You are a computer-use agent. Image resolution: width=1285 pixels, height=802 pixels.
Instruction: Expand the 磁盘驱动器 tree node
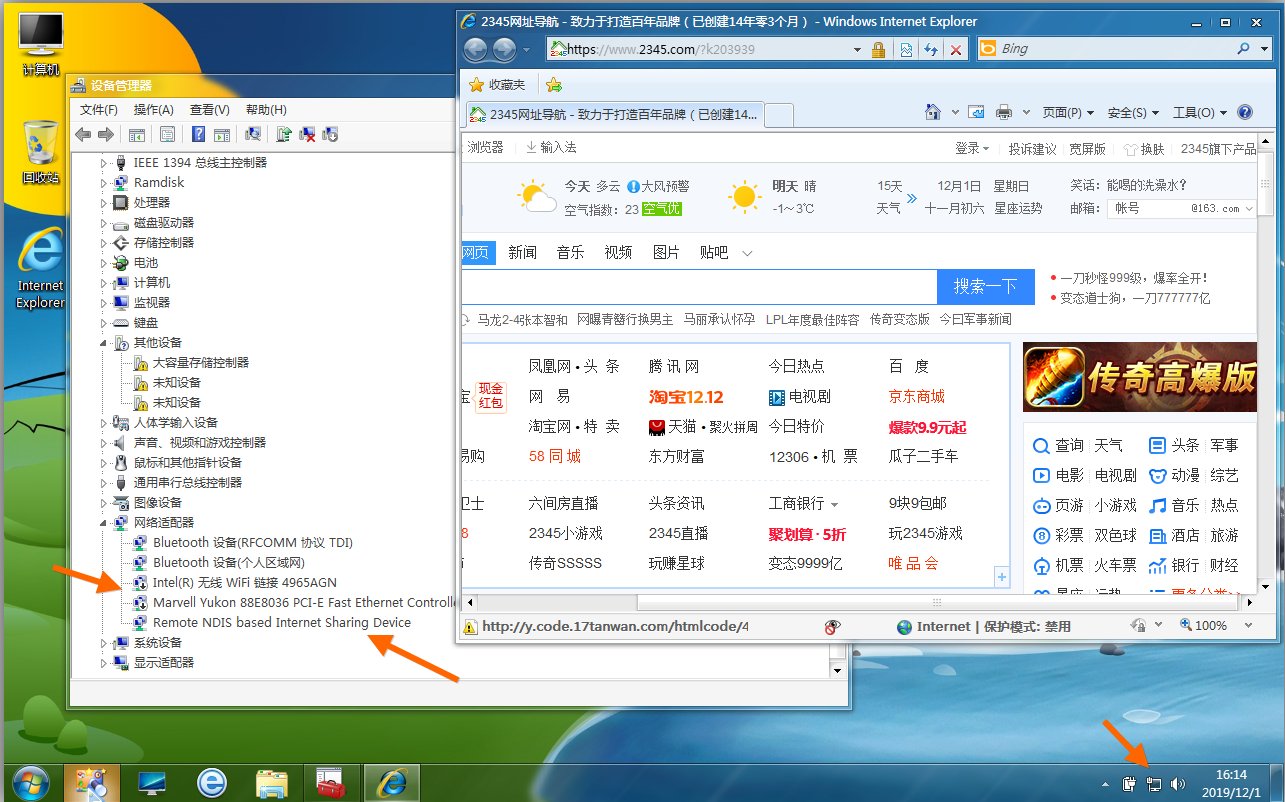pyautogui.click(x=103, y=222)
